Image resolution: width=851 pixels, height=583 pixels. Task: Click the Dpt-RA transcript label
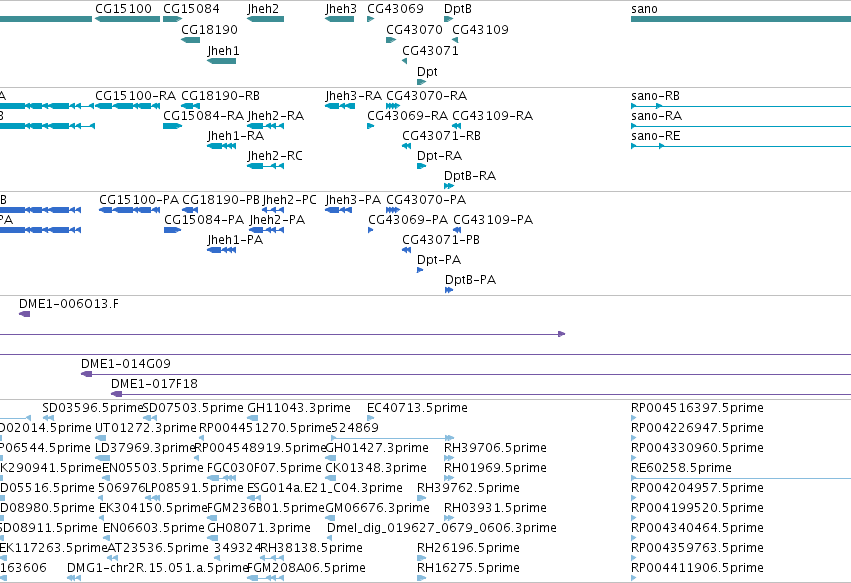click(x=439, y=156)
